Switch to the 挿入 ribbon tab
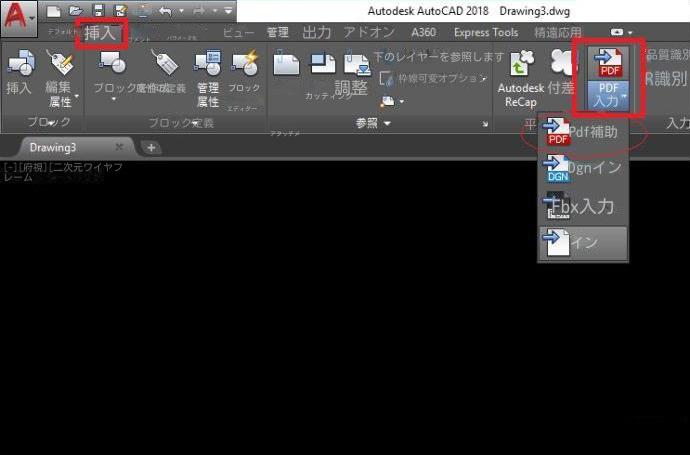The height and width of the screenshot is (455, 690). tap(101, 33)
